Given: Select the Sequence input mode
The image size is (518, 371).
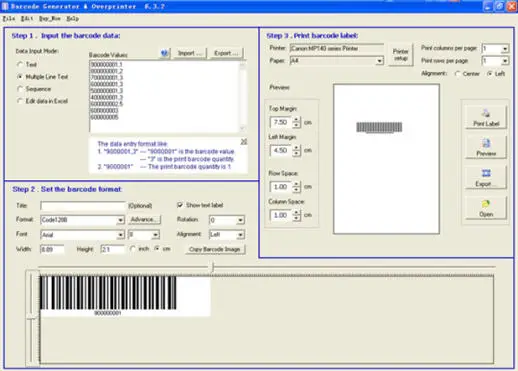Looking at the screenshot, I should pyautogui.click(x=20, y=89).
